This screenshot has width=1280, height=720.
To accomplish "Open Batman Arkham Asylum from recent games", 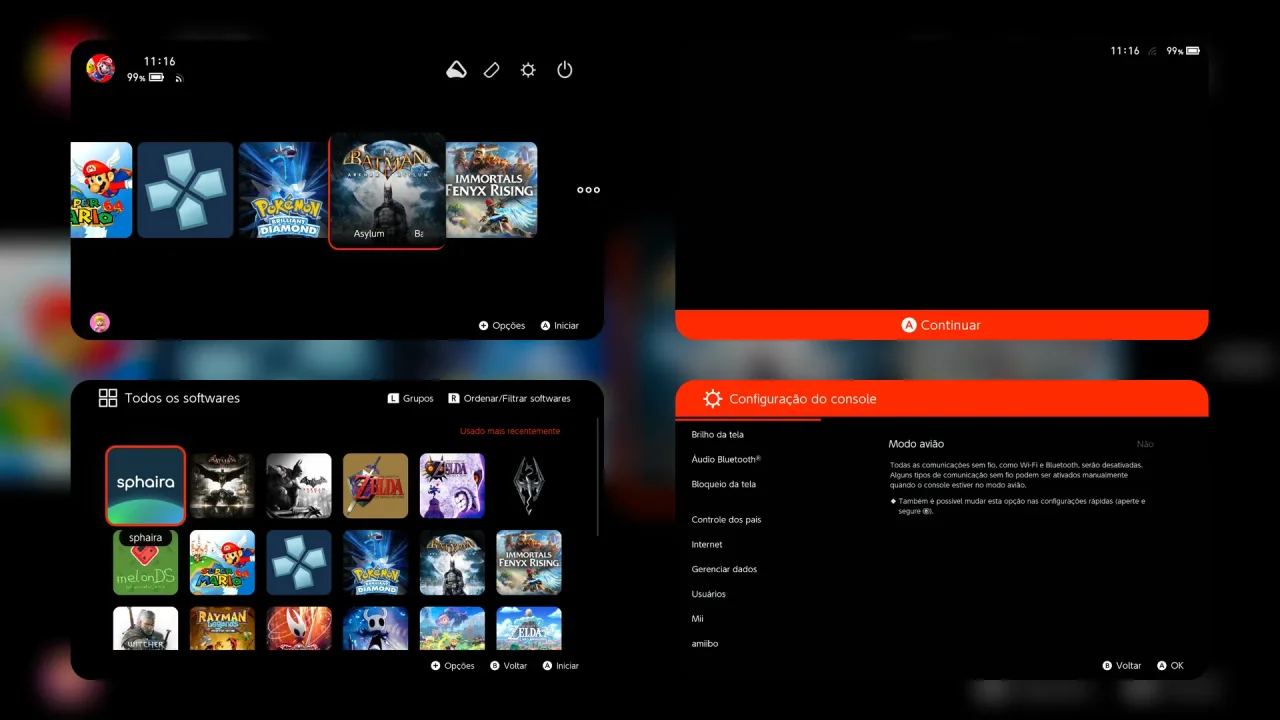I will (387, 190).
